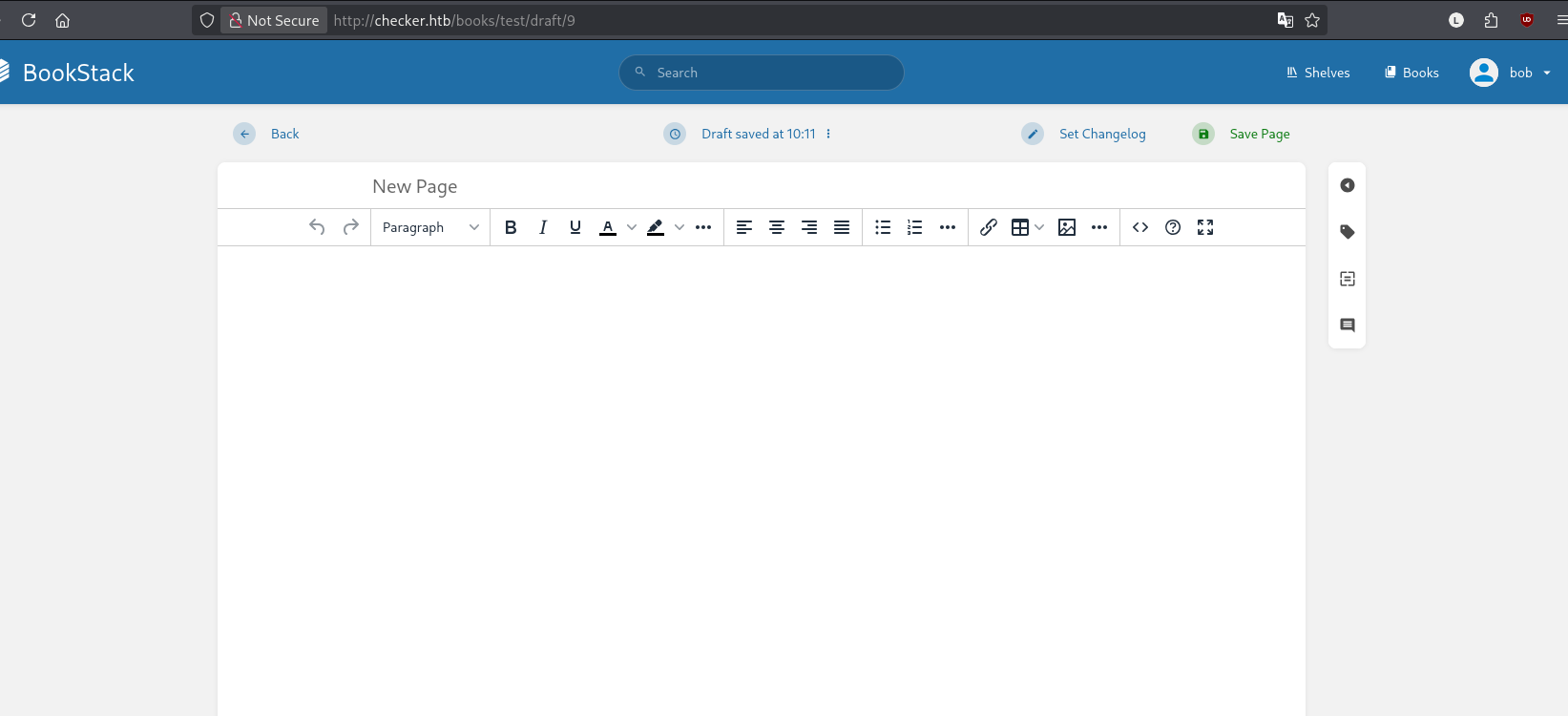1568x716 pixels.
Task: Open Books from the header navigation
Action: click(x=1411, y=73)
